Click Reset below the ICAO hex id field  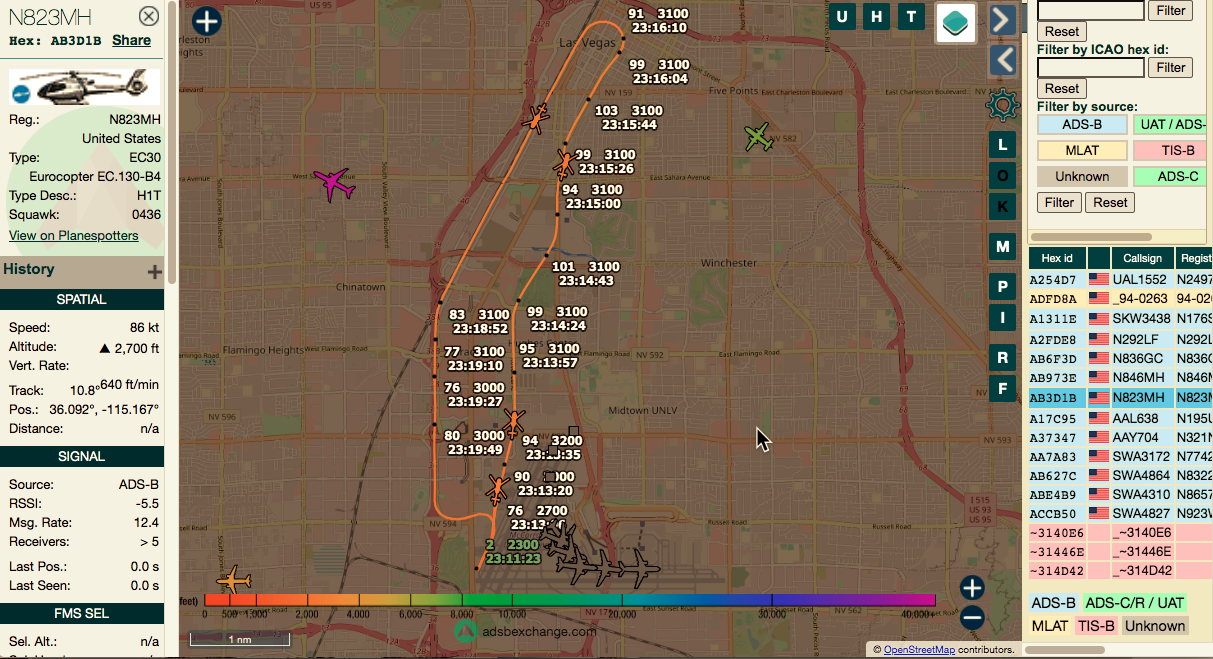pos(1062,88)
